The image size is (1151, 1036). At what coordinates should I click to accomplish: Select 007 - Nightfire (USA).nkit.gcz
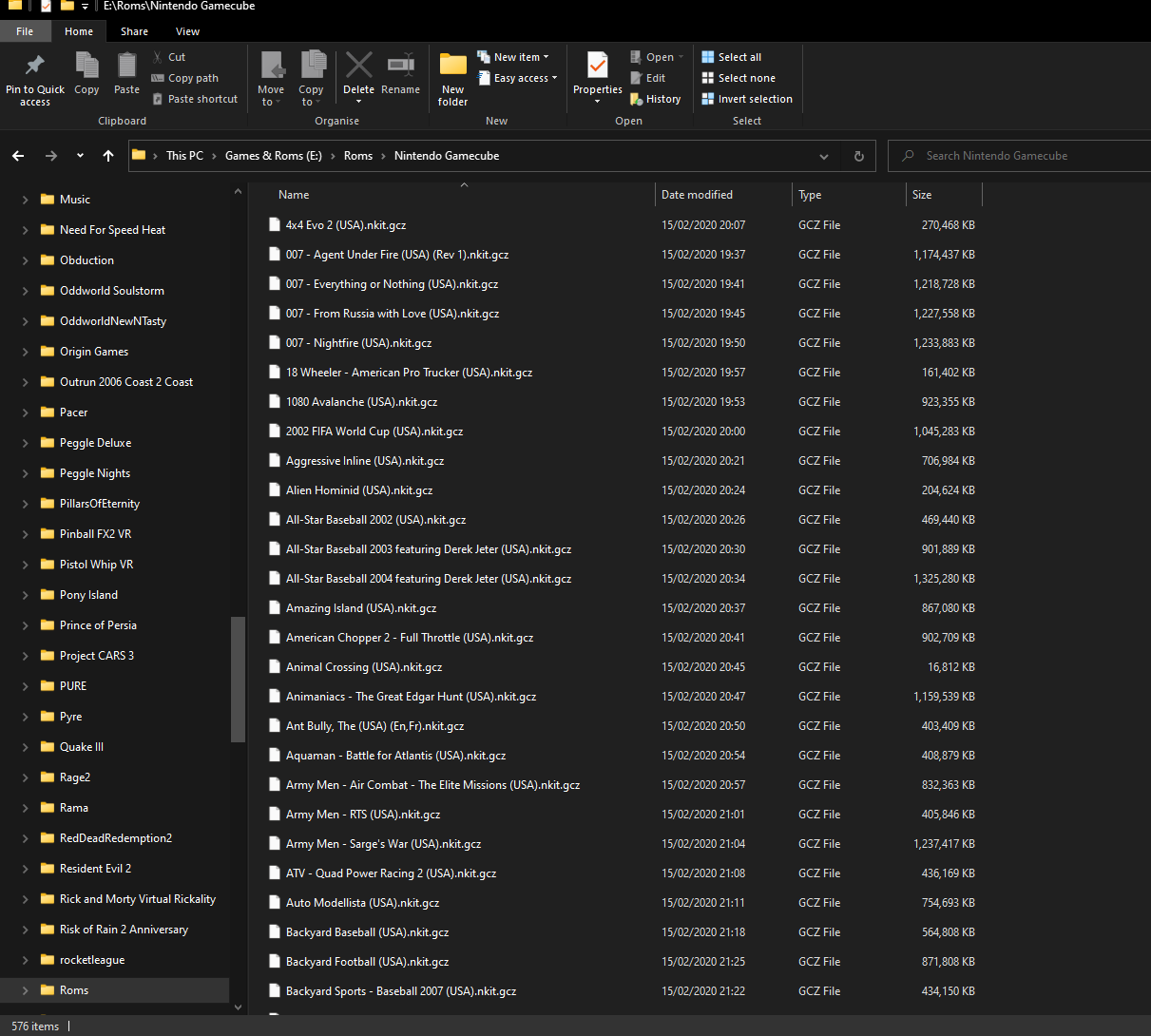pyautogui.click(x=358, y=343)
